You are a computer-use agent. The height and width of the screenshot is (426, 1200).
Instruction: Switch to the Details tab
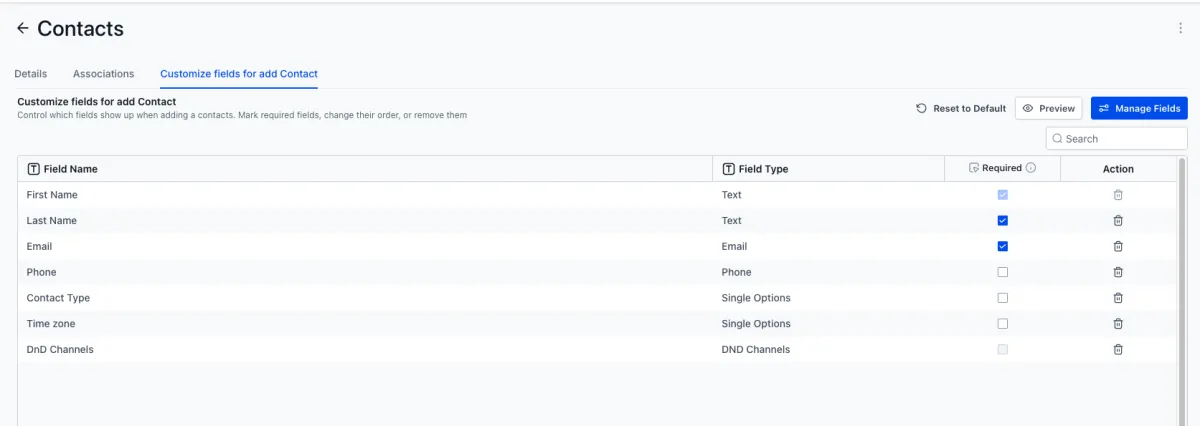pos(31,74)
